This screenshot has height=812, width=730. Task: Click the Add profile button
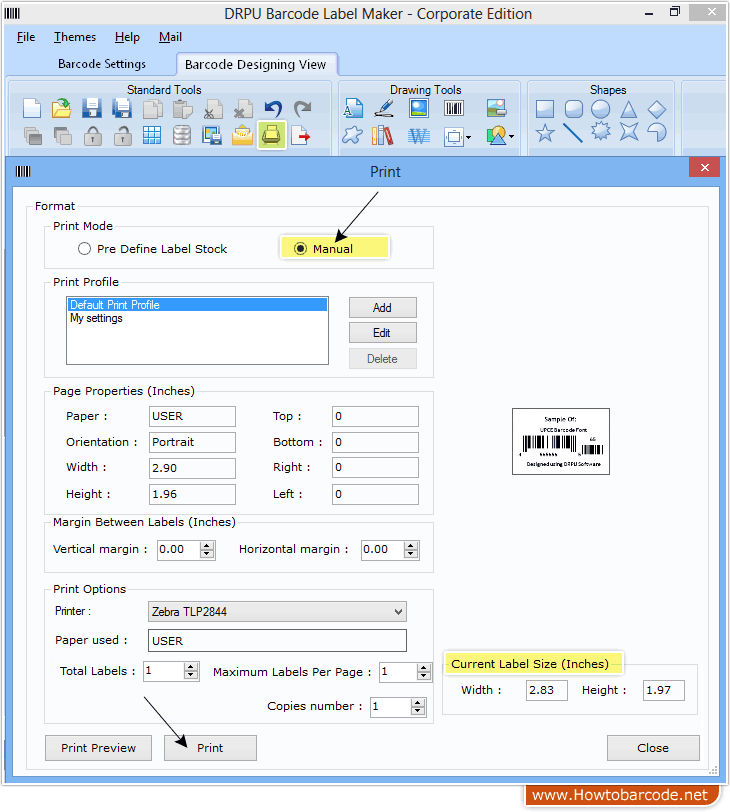pyautogui.click(x=383, y=308)
